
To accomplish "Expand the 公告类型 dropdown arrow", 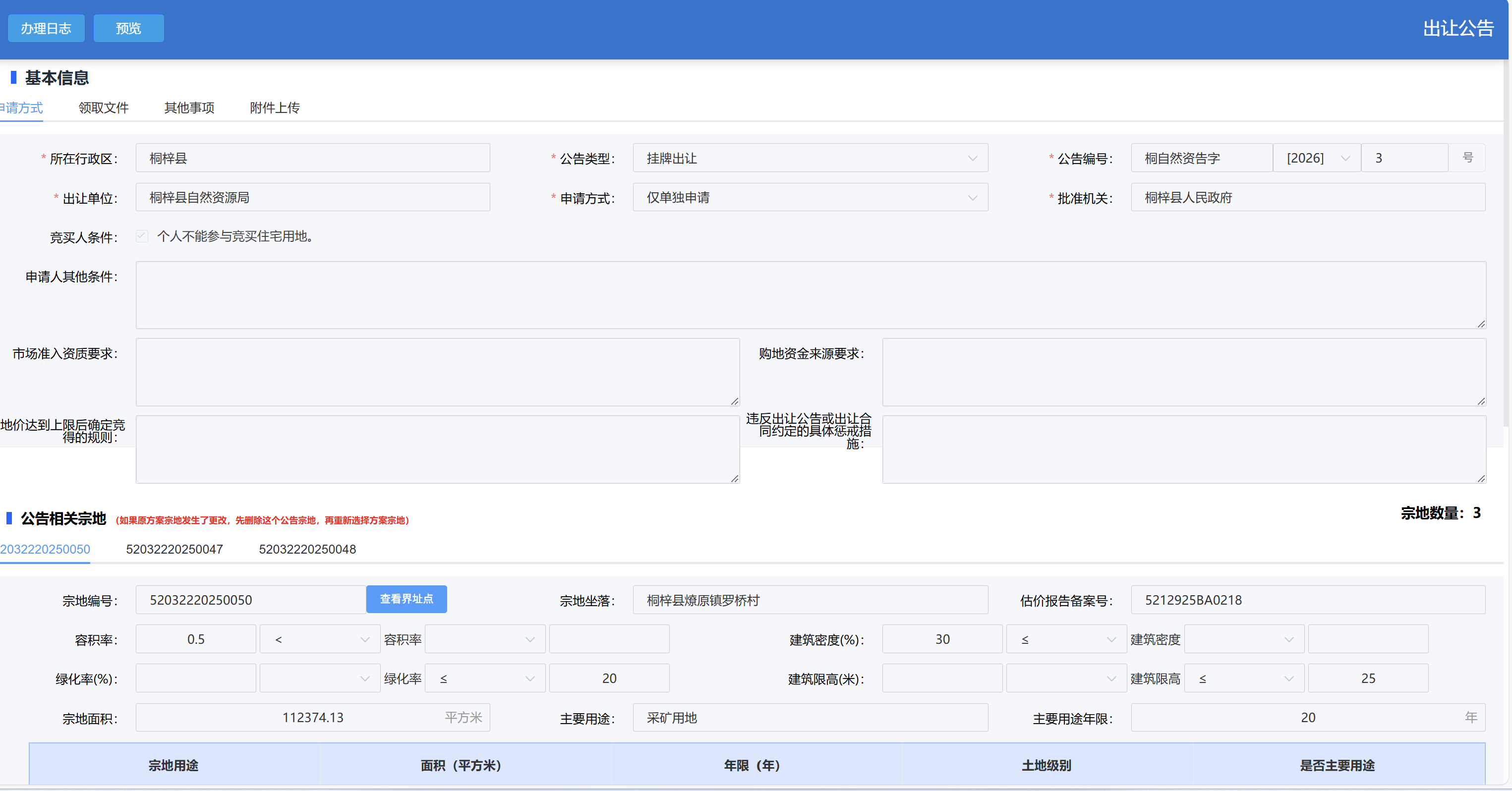I will pos(972,159).
